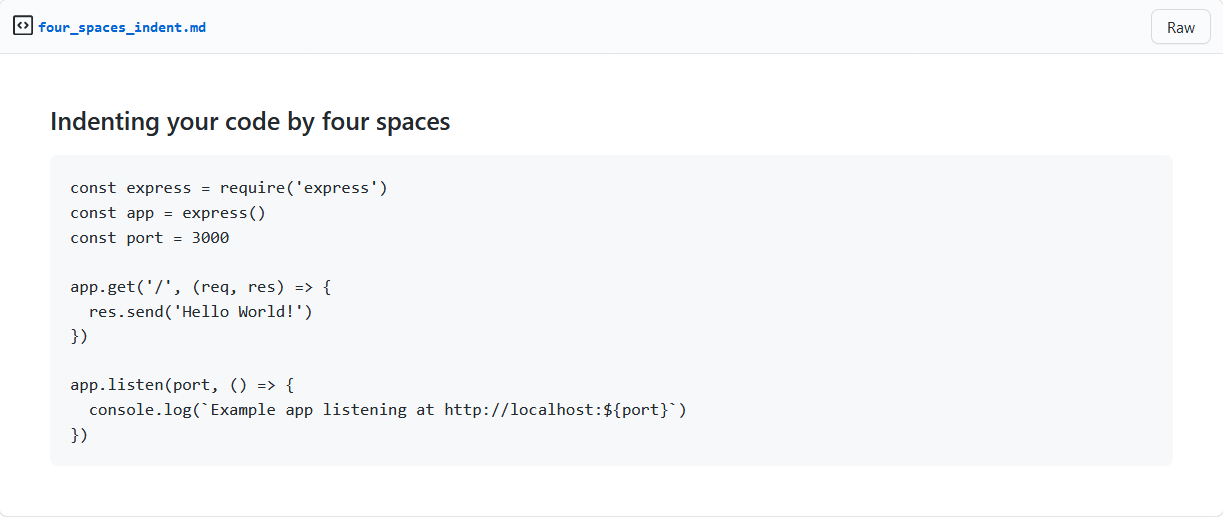The width and height of the screenshot is (1223, 517).
Task: Click the "const app = express()" line
Action: pyautogui.click(x=168, y=213)
